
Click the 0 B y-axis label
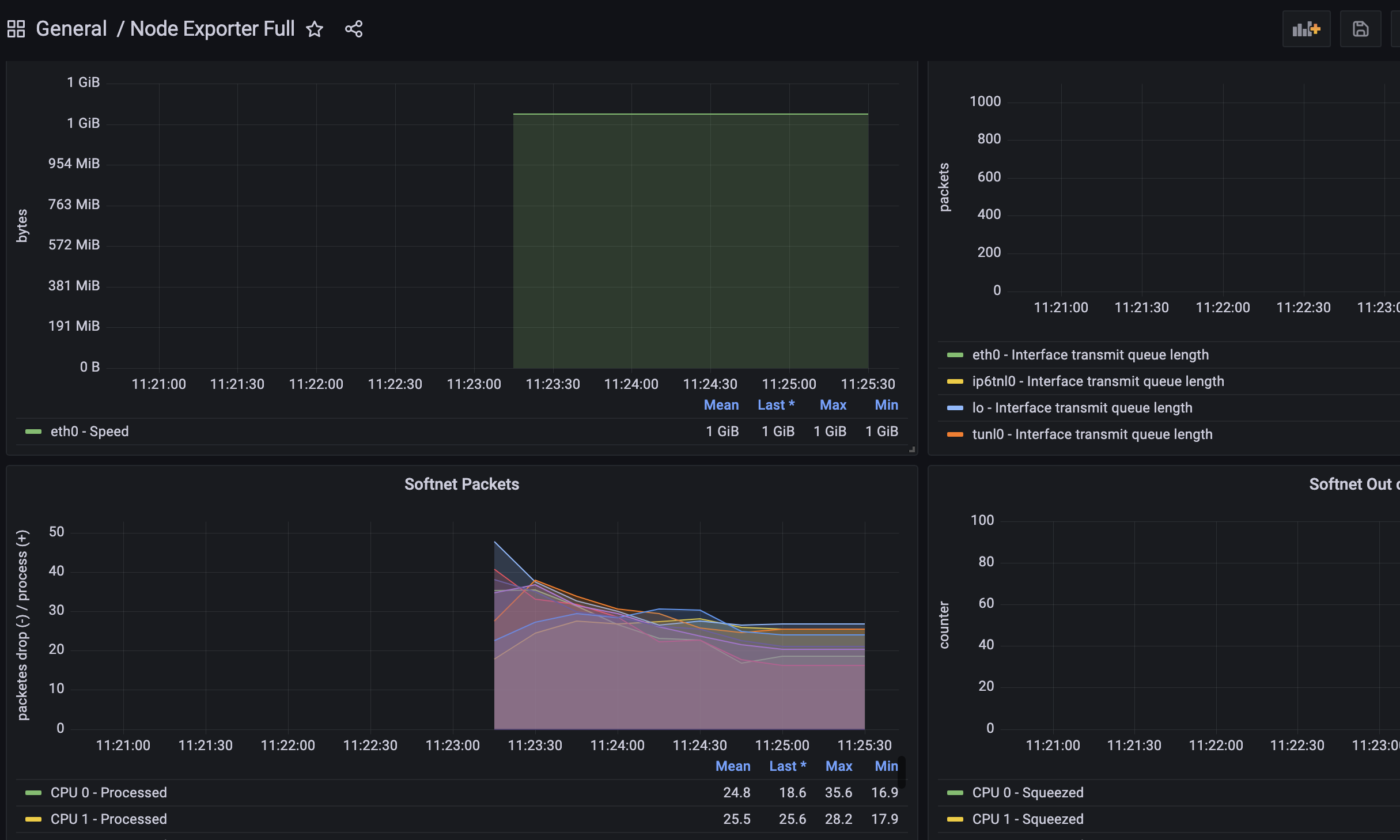pyautogui.click(x=90, y=367)
